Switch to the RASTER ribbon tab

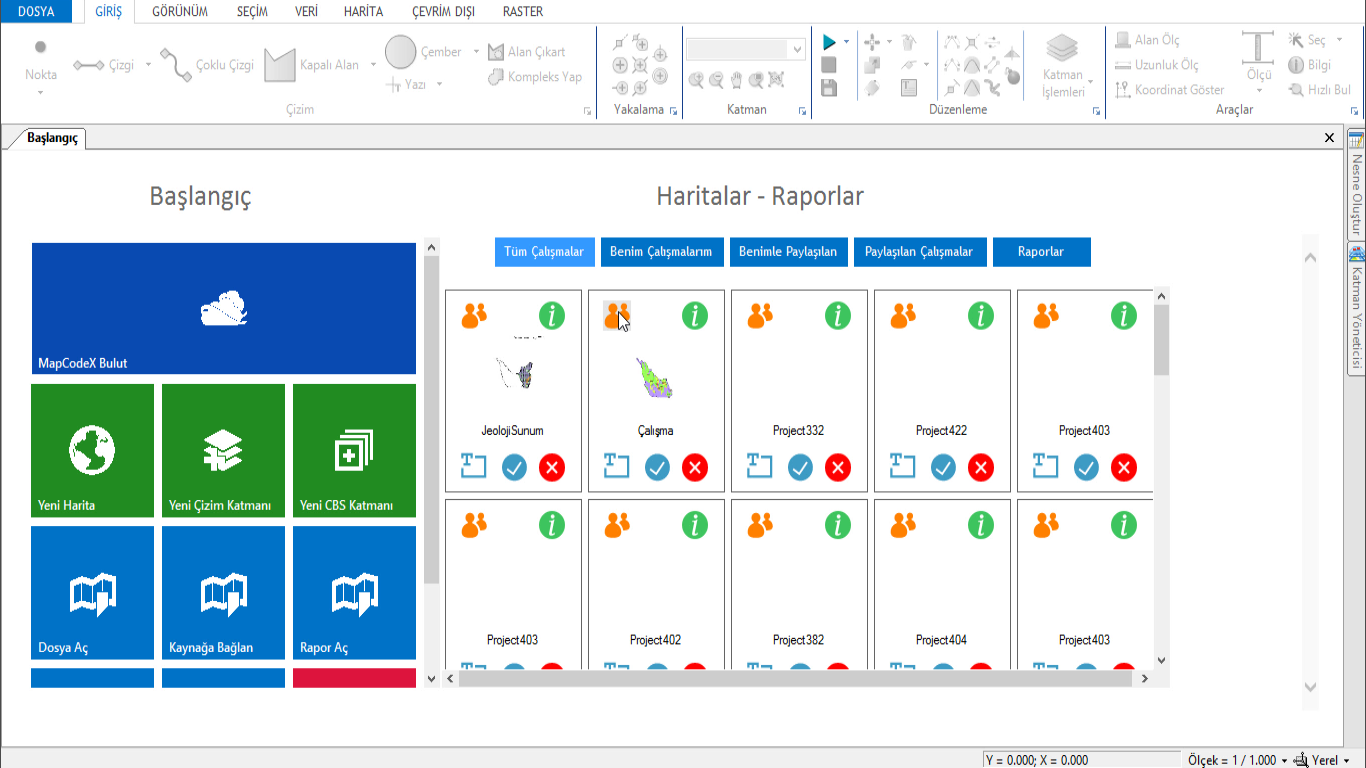pyautogui.click(x=523, y=12)
